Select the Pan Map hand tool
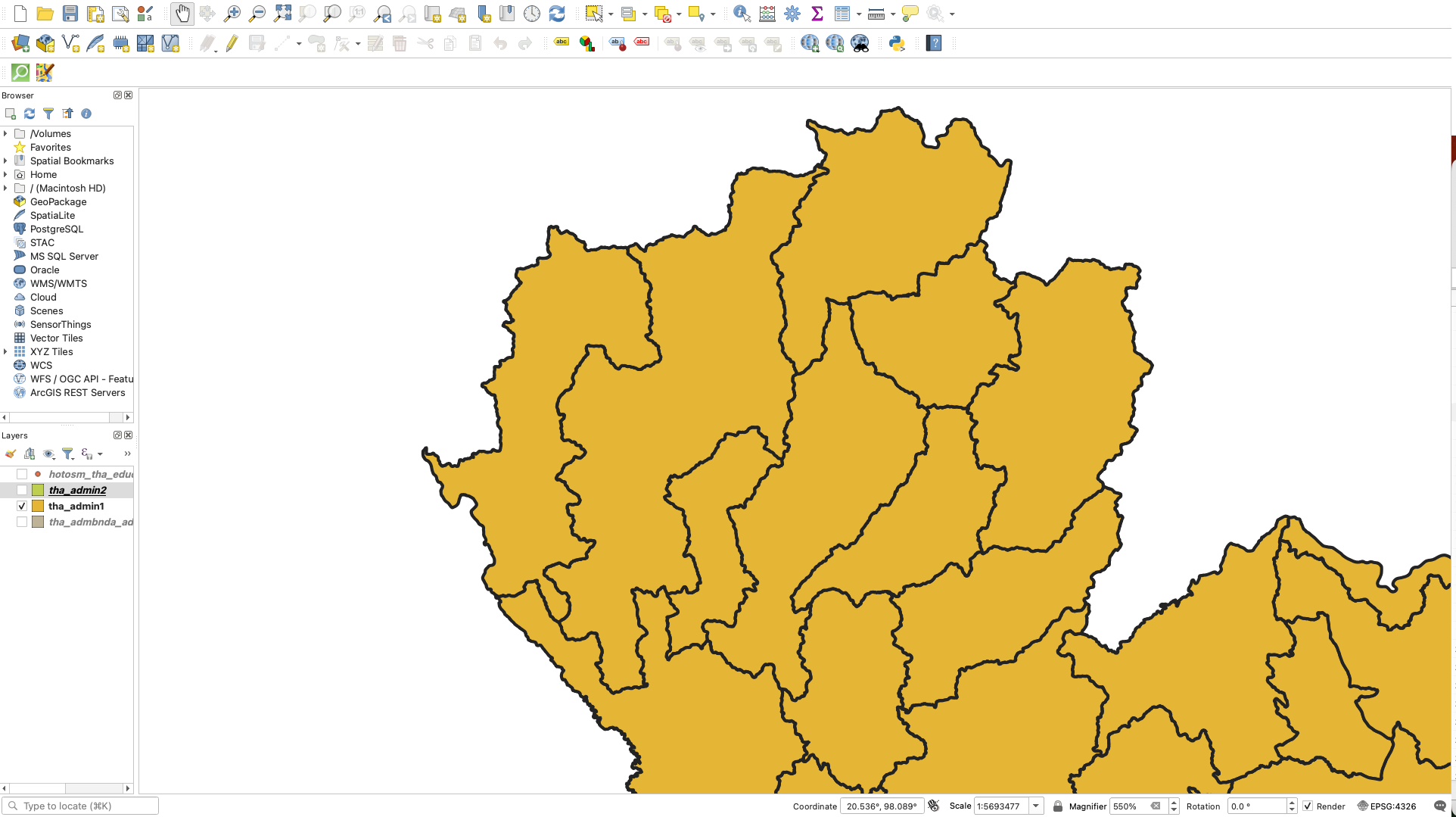1456x817 pixels. [x=182, y=14]
